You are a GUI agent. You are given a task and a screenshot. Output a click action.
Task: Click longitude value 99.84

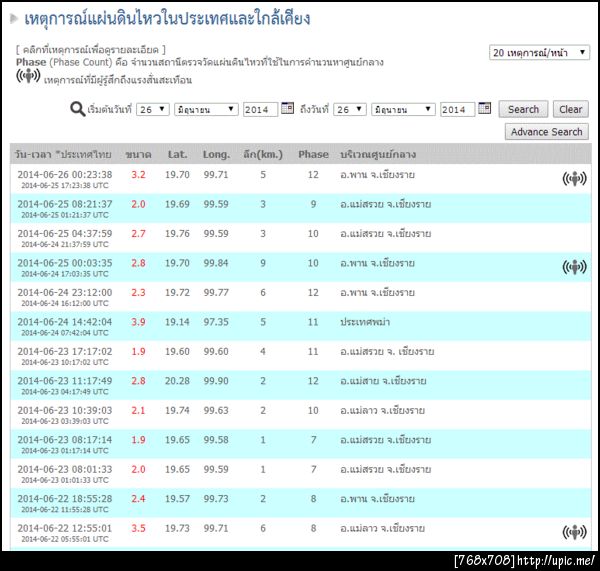[216, 263]
